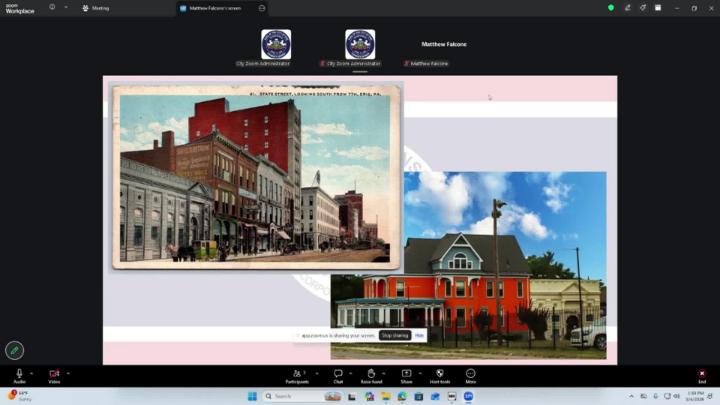Start video with the Video button
720x405 pixels.
(x=54, y=376)
